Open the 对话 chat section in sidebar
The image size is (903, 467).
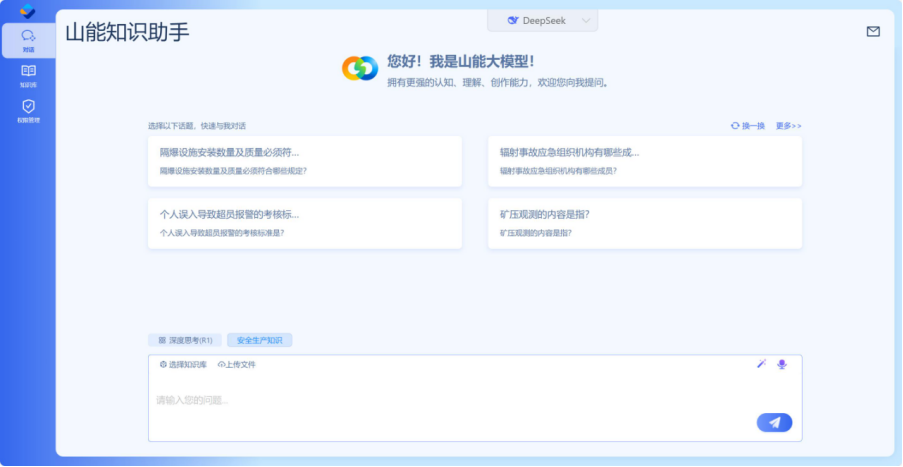tap(28, 41)
